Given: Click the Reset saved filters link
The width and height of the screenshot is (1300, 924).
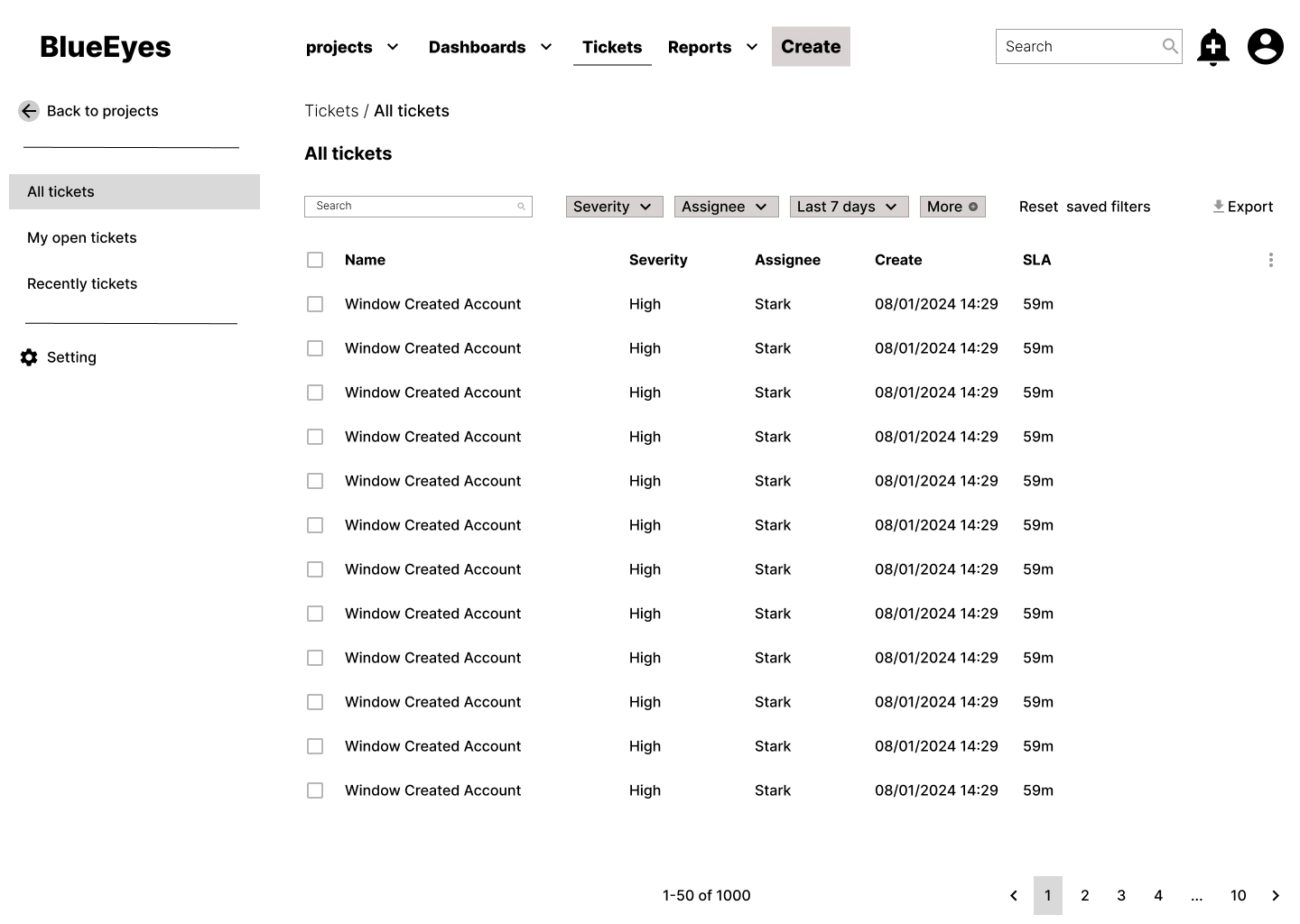Looking at the screenshot, I should pyautogui.click(x=1084, y=207).
